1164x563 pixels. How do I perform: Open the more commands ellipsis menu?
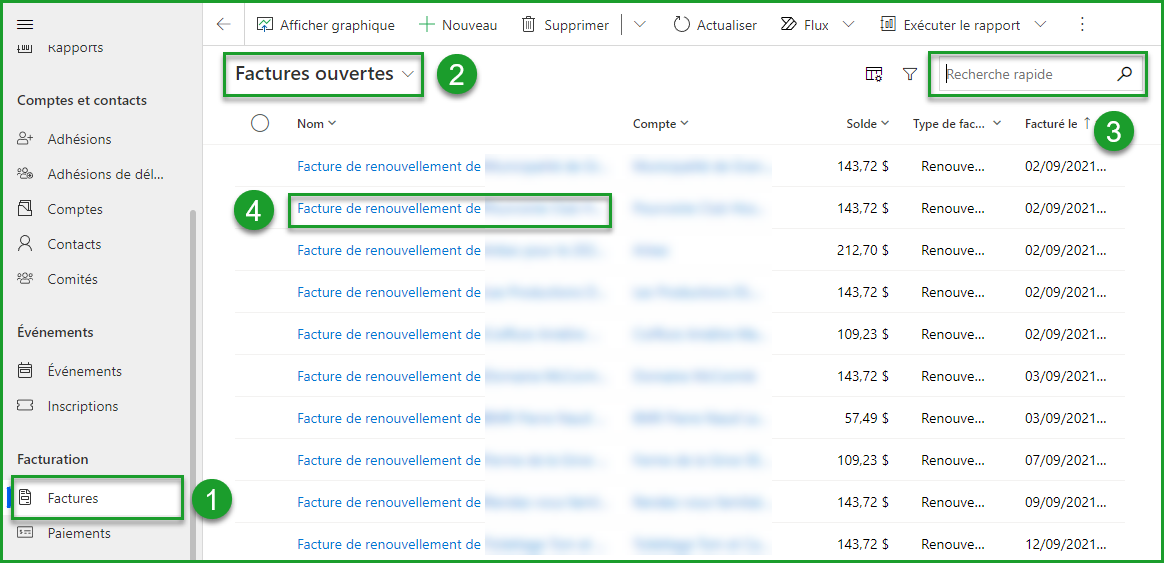coord(1081,24)
